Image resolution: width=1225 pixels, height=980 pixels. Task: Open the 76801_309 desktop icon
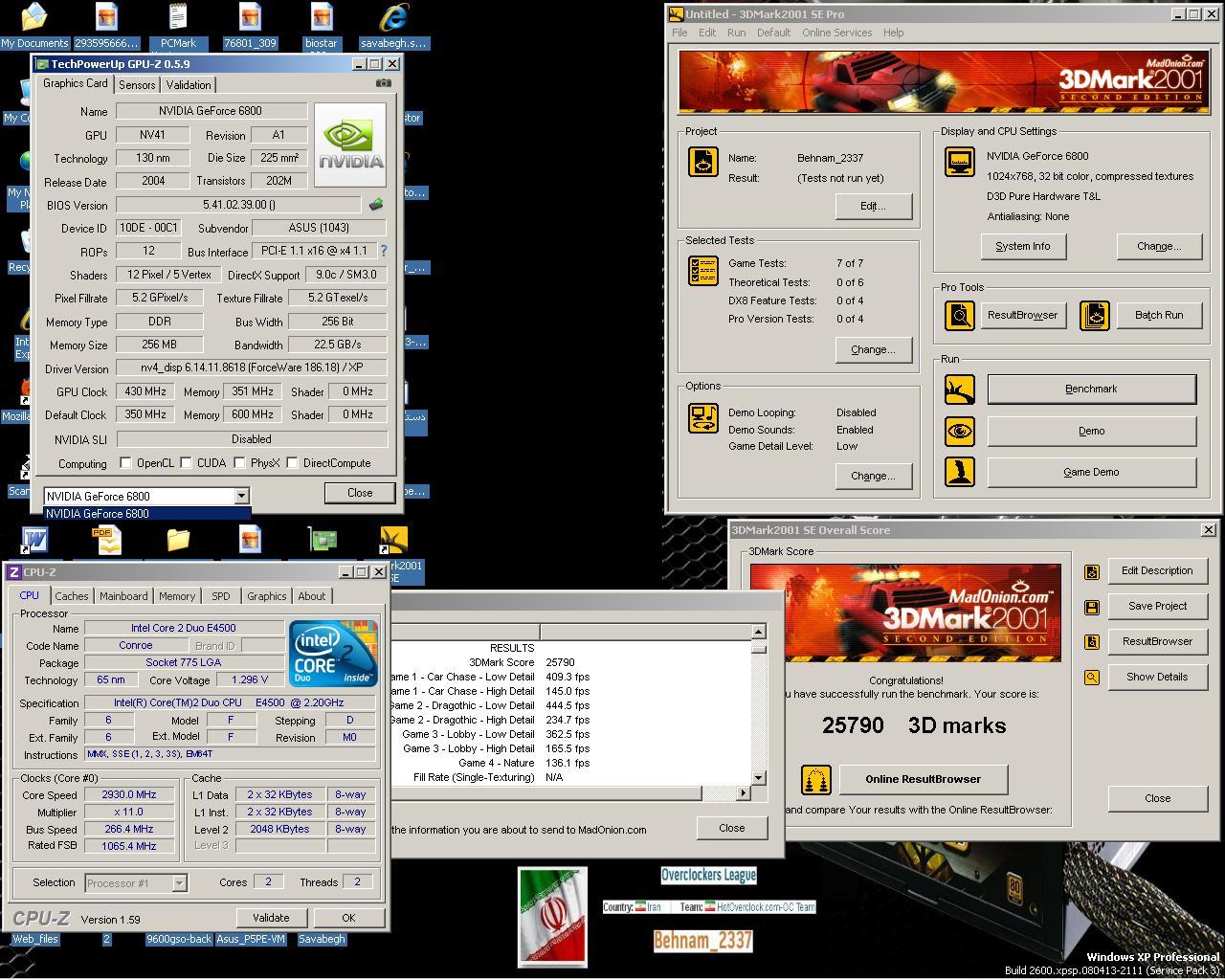click(250, 26)
